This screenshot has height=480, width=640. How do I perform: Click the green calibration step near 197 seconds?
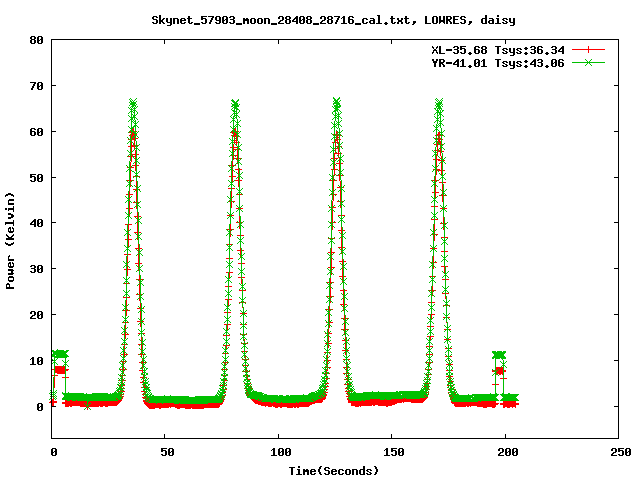click(499, 355)
